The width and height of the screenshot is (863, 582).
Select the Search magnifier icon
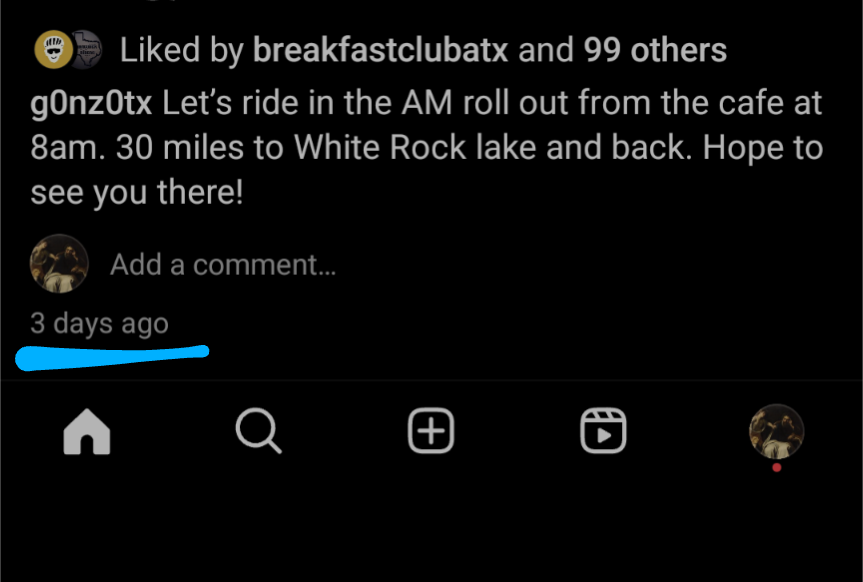coord(258,431)
